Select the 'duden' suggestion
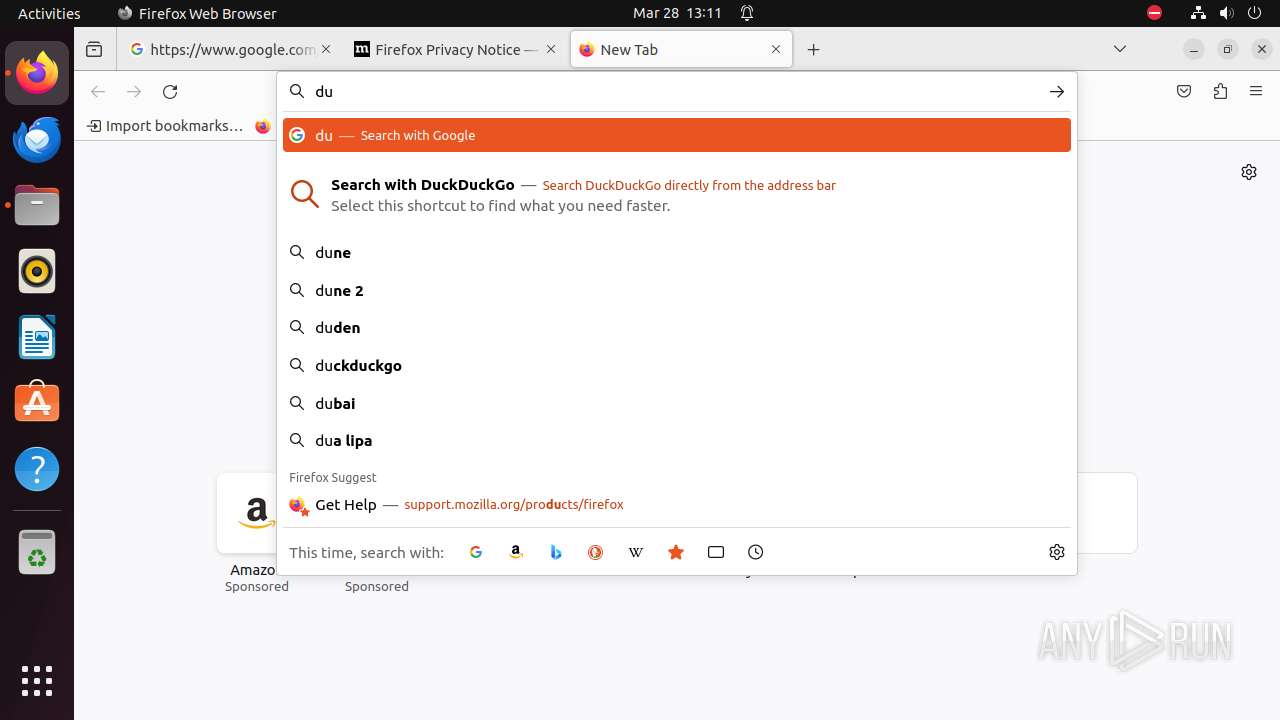This screenshot has width=1280, height=720. tap(677, 328)
